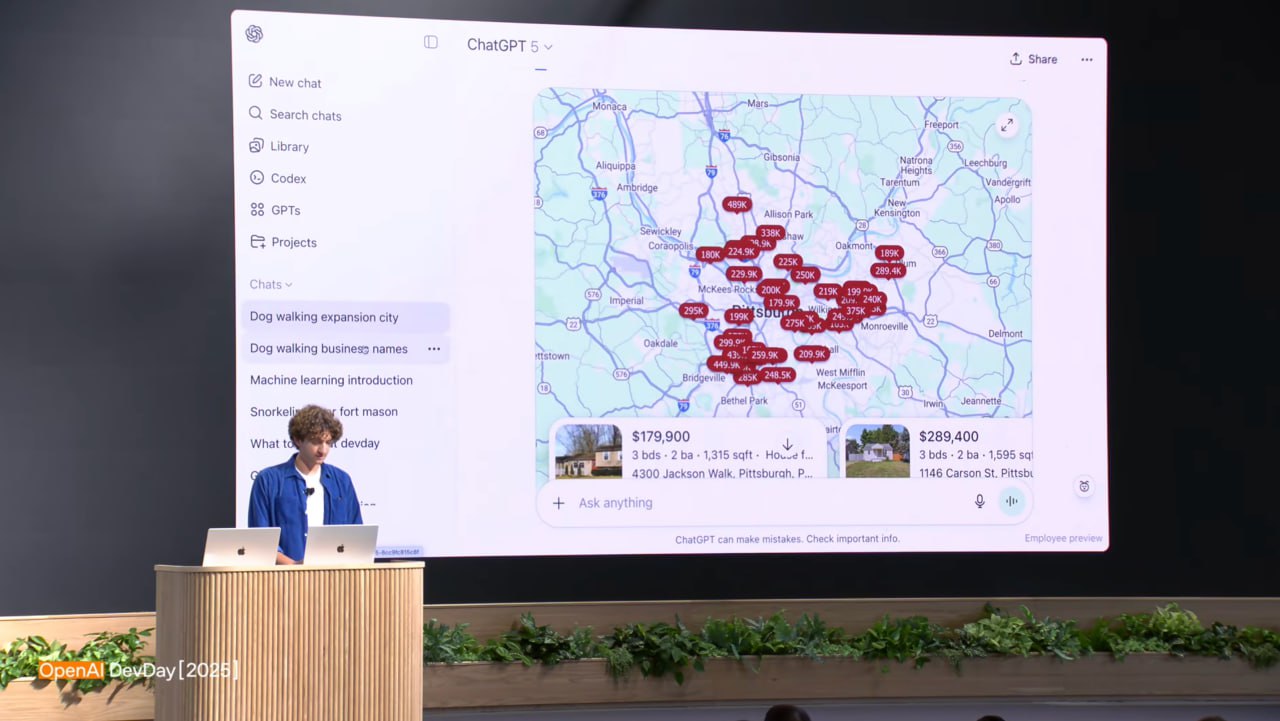Open the Machine learning introduction chat
1280x721 pixels.
tap(331, 380)
